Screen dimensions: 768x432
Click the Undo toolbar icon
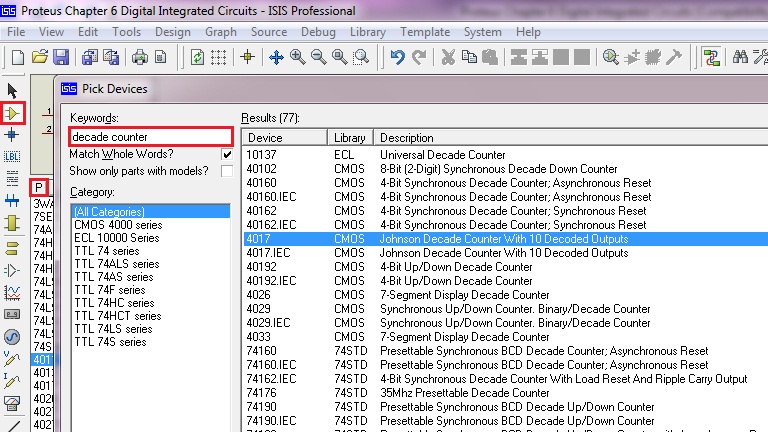(398, 57)
